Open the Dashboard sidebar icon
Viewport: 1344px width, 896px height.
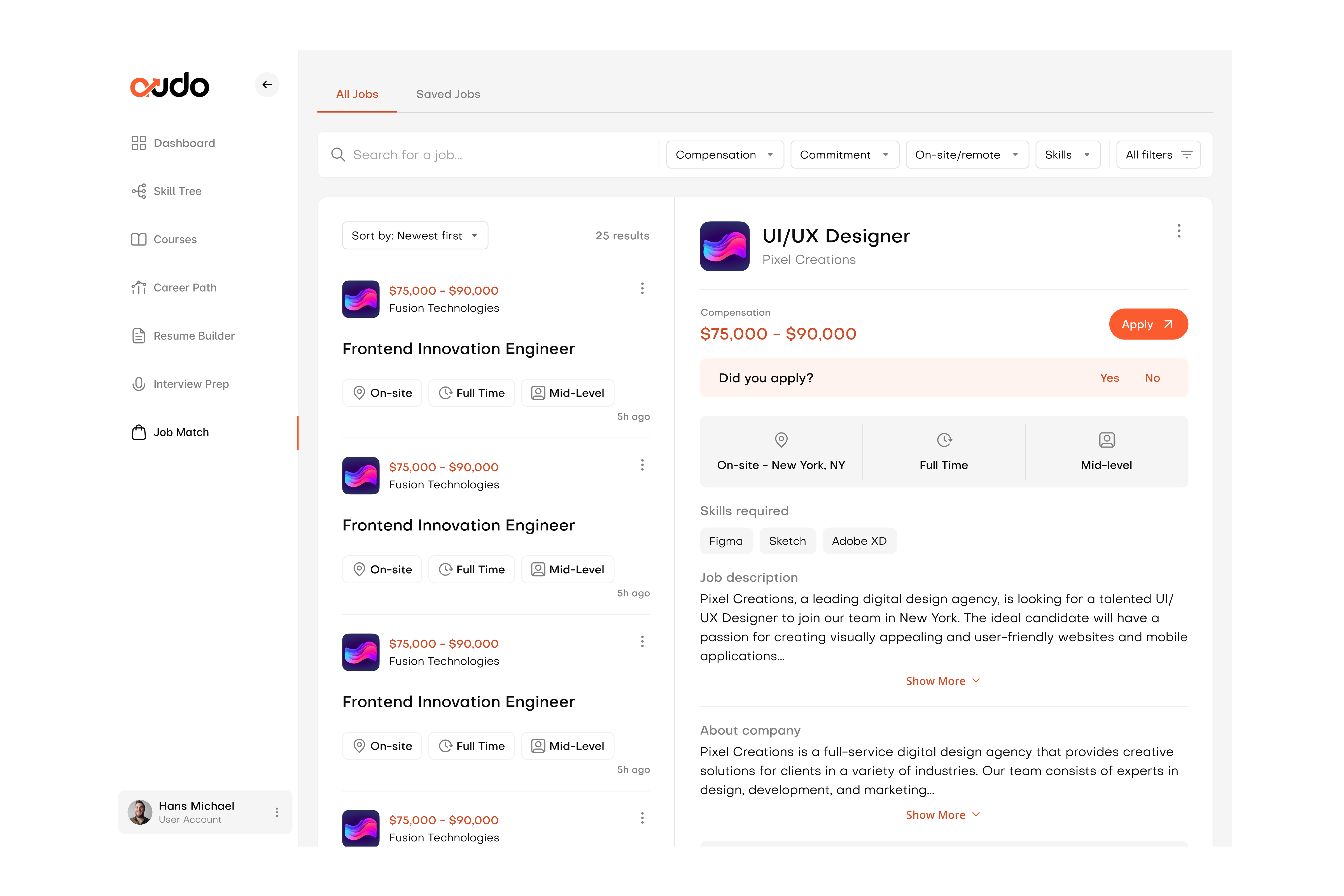point(138,143)
